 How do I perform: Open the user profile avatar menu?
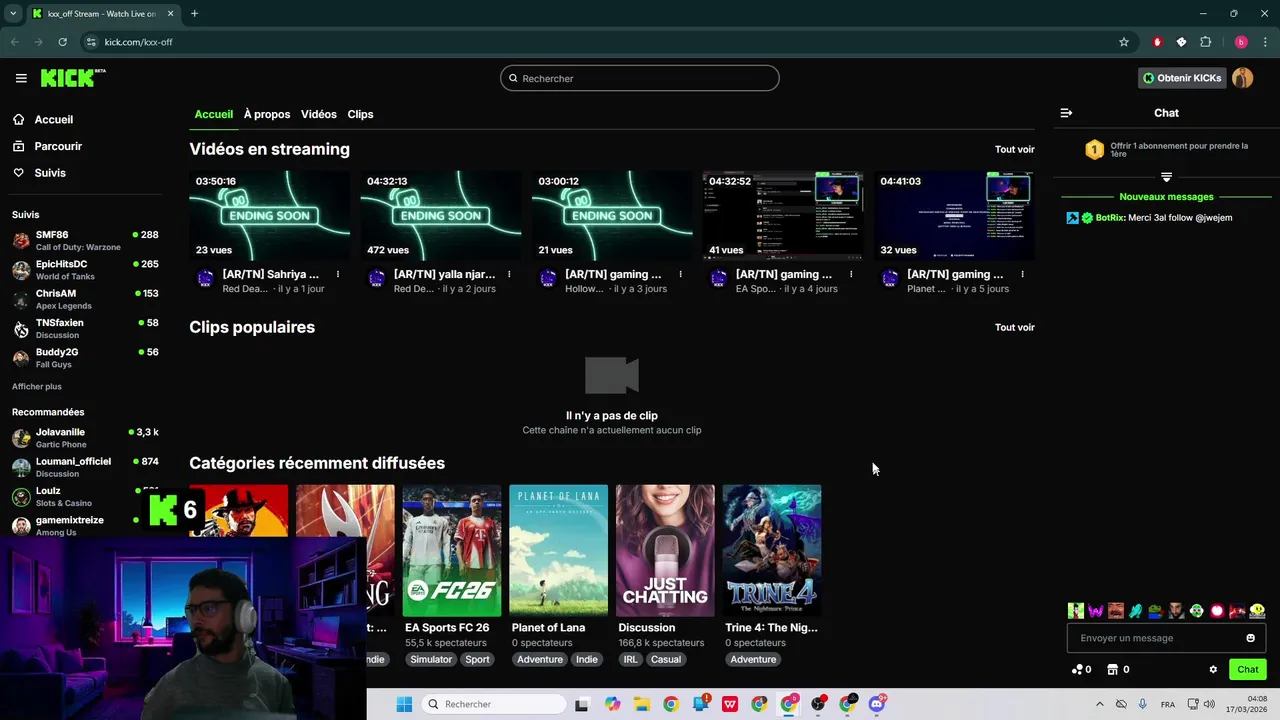(x=1243, y=78)
